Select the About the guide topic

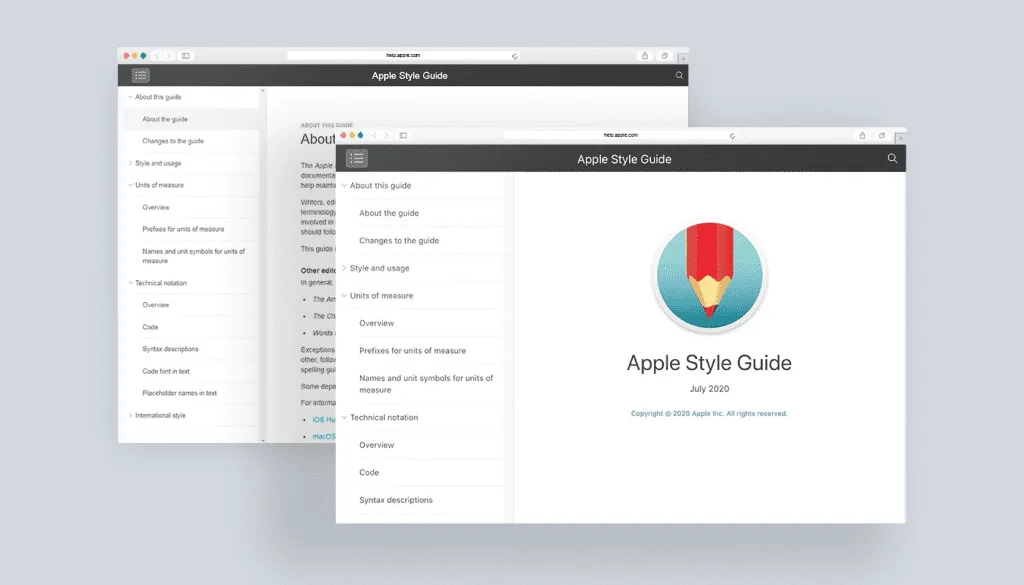click(x=391, y=212)
